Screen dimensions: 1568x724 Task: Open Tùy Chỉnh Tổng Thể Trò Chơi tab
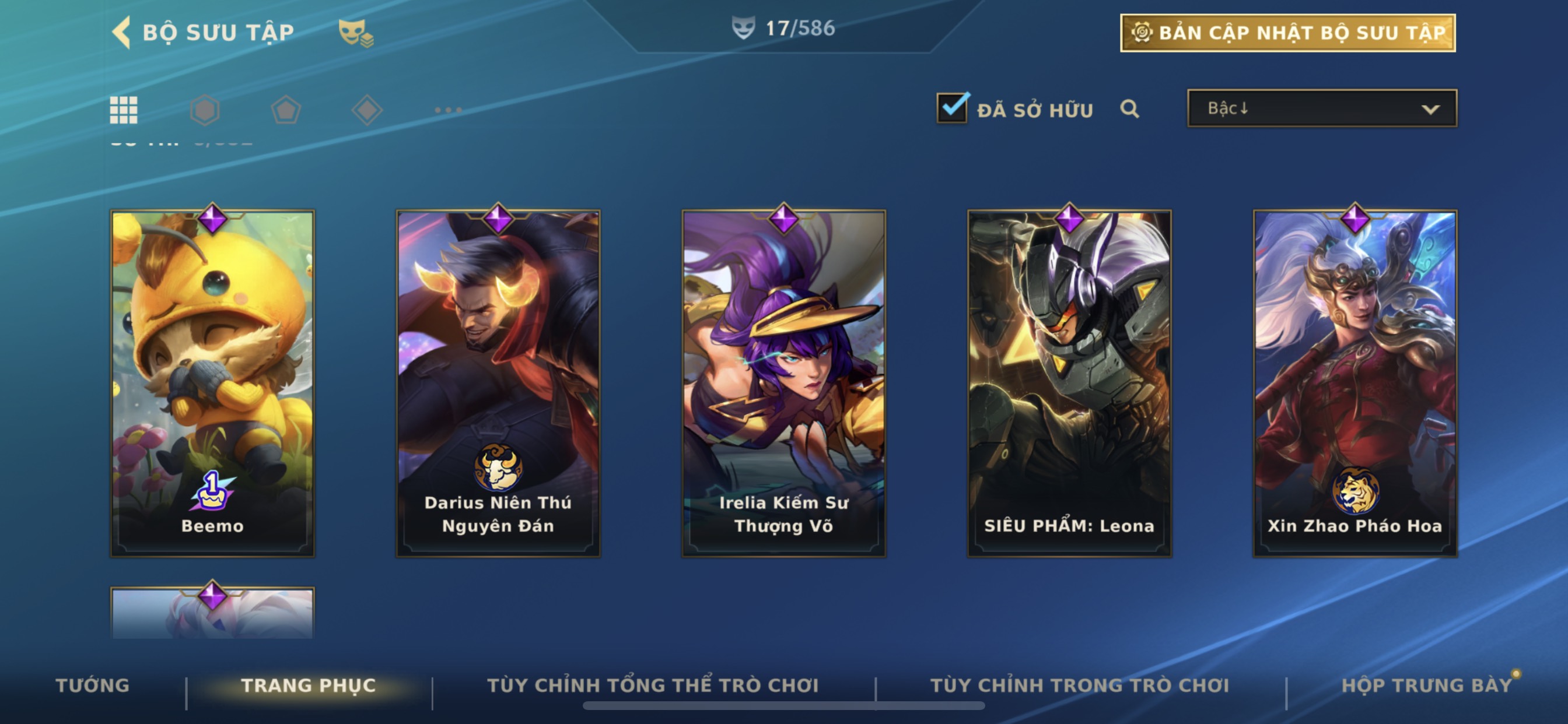click(653, 686)
